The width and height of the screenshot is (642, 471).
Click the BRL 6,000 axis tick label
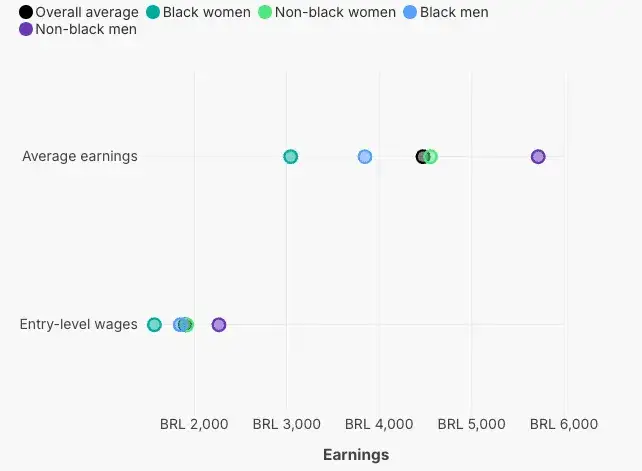(564, 424)
